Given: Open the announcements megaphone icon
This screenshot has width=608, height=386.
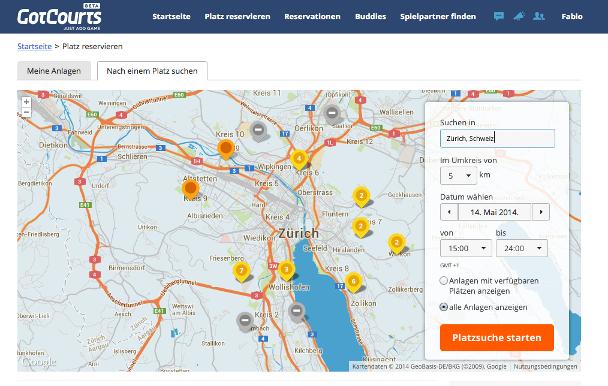Looking at the screenshot, I should click(519, 16).
